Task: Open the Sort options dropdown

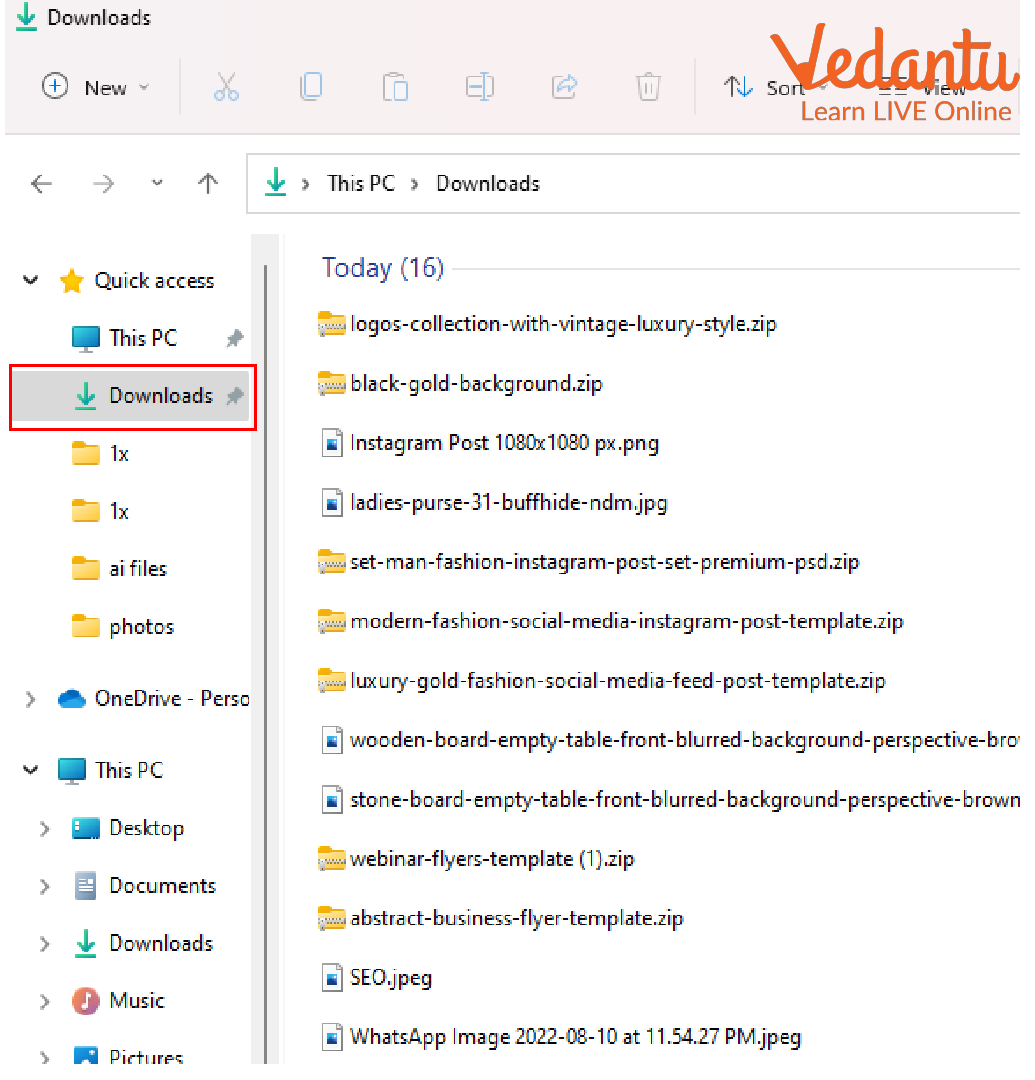Action: (x=772, y=88)
